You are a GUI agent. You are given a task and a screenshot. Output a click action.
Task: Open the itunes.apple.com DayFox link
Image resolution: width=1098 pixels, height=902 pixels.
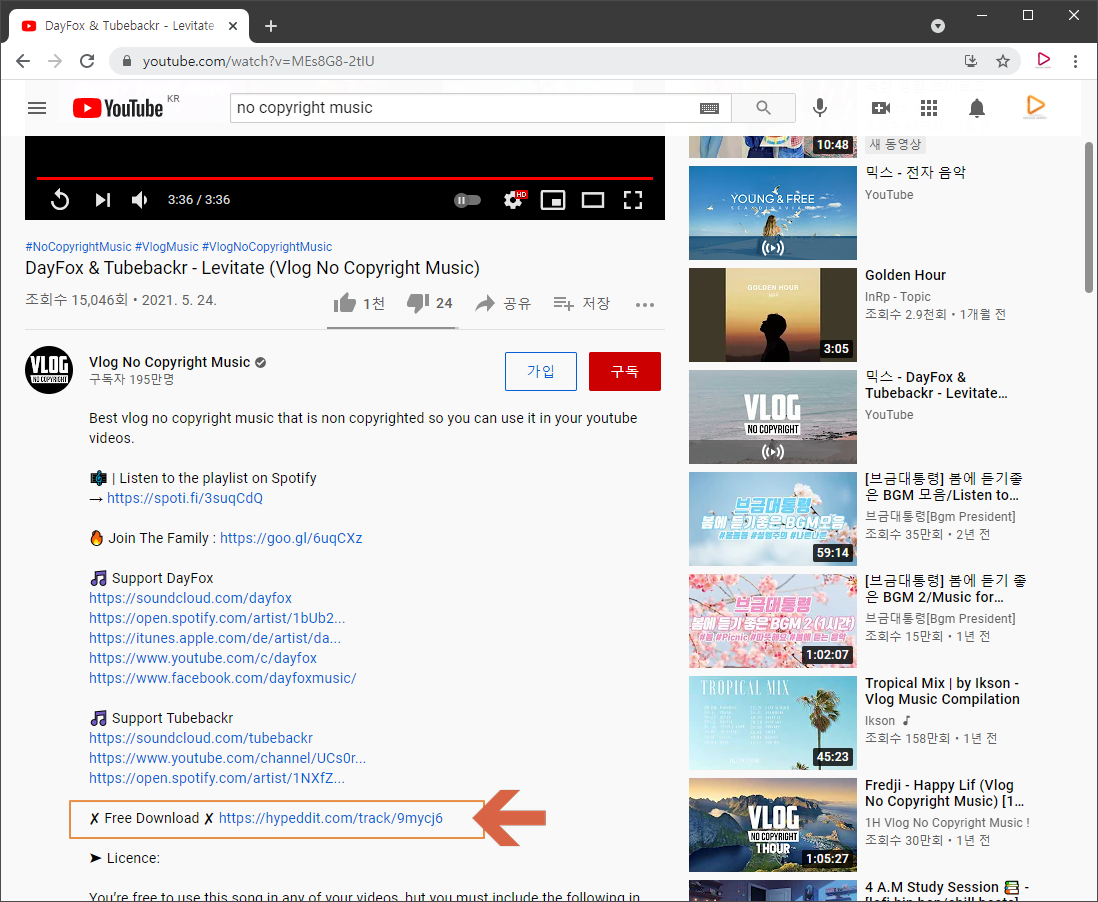click(x=215, y=638)
